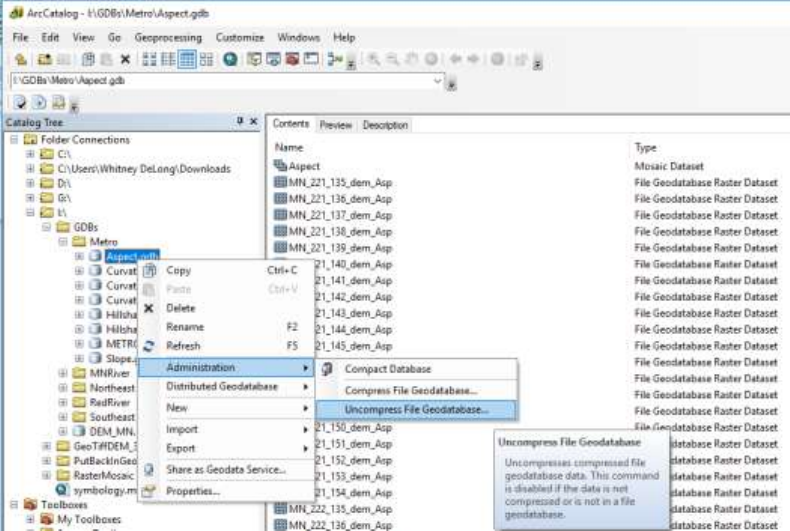The height and width of the screenshot is (531, 790).
Task: Open the Export submenu
Action: pos(226,448)
